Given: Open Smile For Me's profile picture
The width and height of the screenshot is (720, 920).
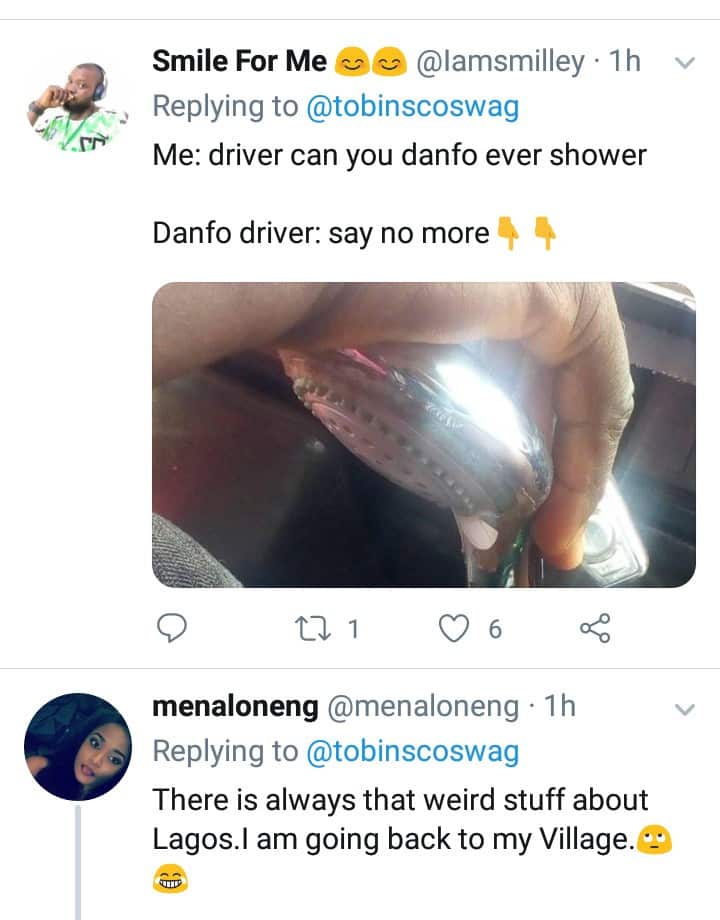Looking at the screenshot, I should pos(76,104).
